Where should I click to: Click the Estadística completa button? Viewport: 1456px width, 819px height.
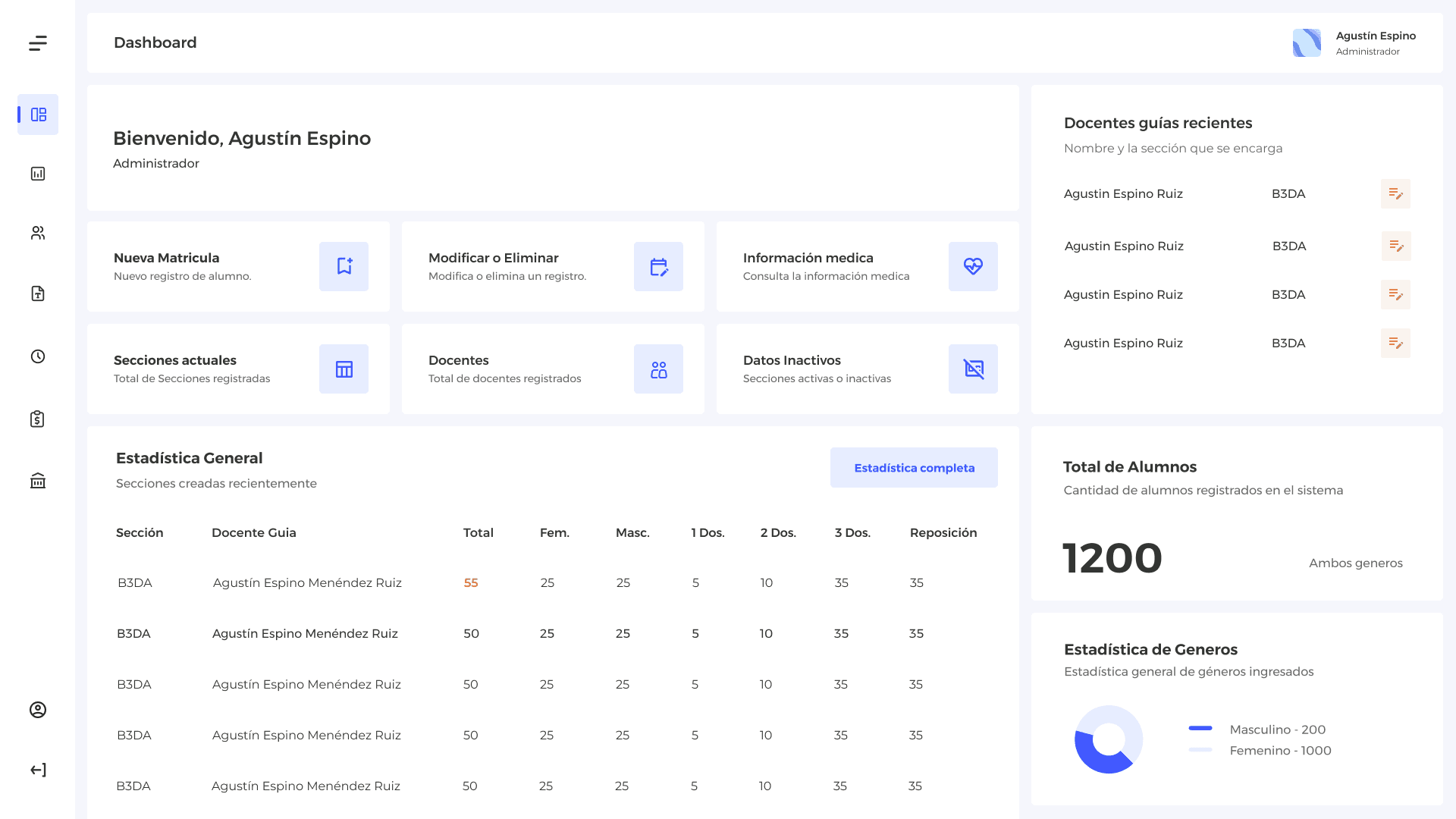point(914,467)
